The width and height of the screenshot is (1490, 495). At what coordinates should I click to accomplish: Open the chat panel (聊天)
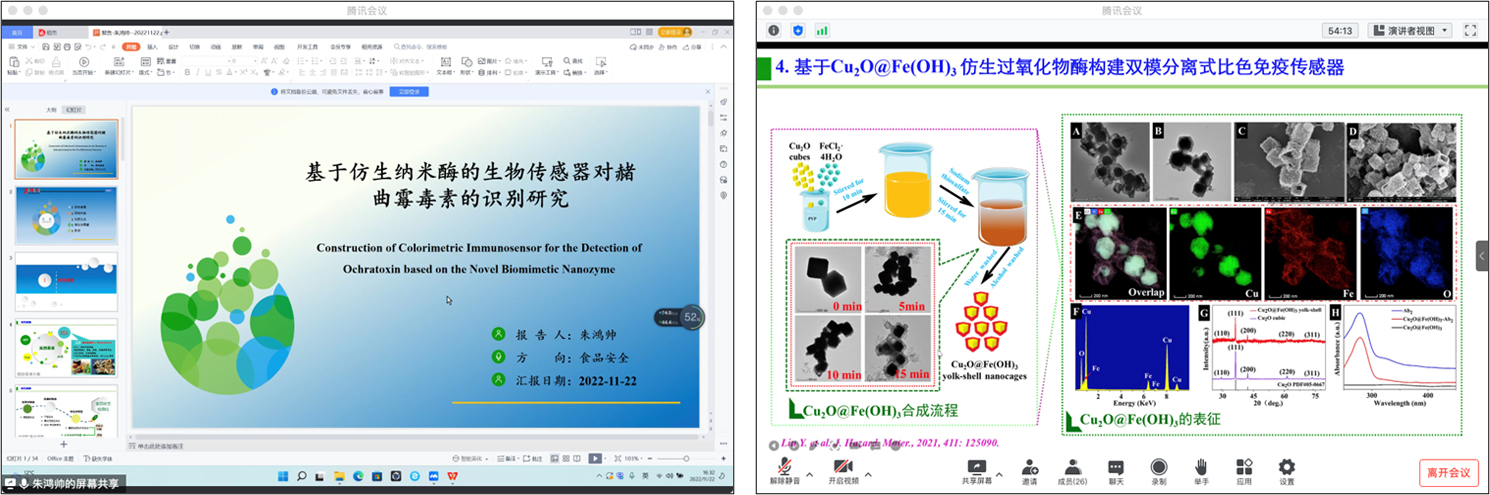click(x=1115, y=468)
